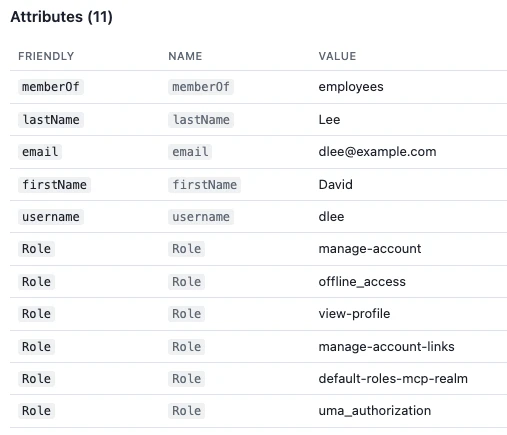Click the username friendly tag
The image size is (507, 435).
tap(51, 217)
